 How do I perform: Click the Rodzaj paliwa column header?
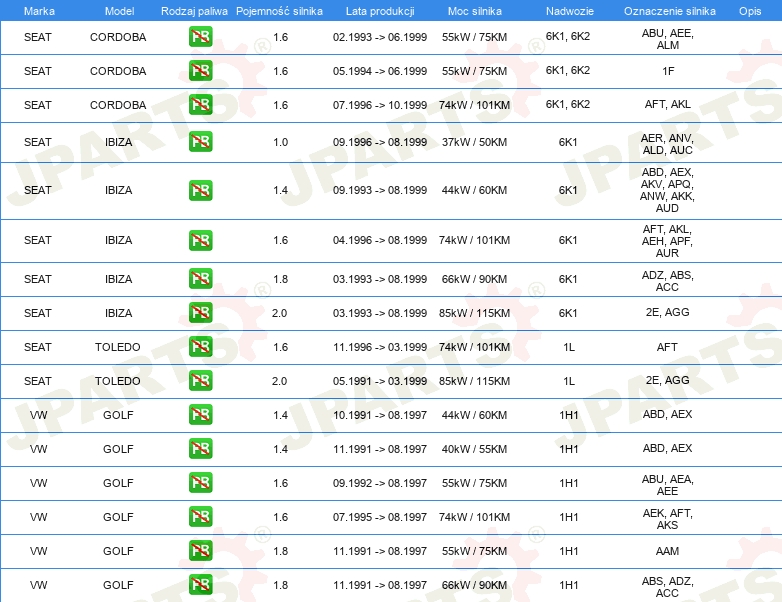coord(194,11)
